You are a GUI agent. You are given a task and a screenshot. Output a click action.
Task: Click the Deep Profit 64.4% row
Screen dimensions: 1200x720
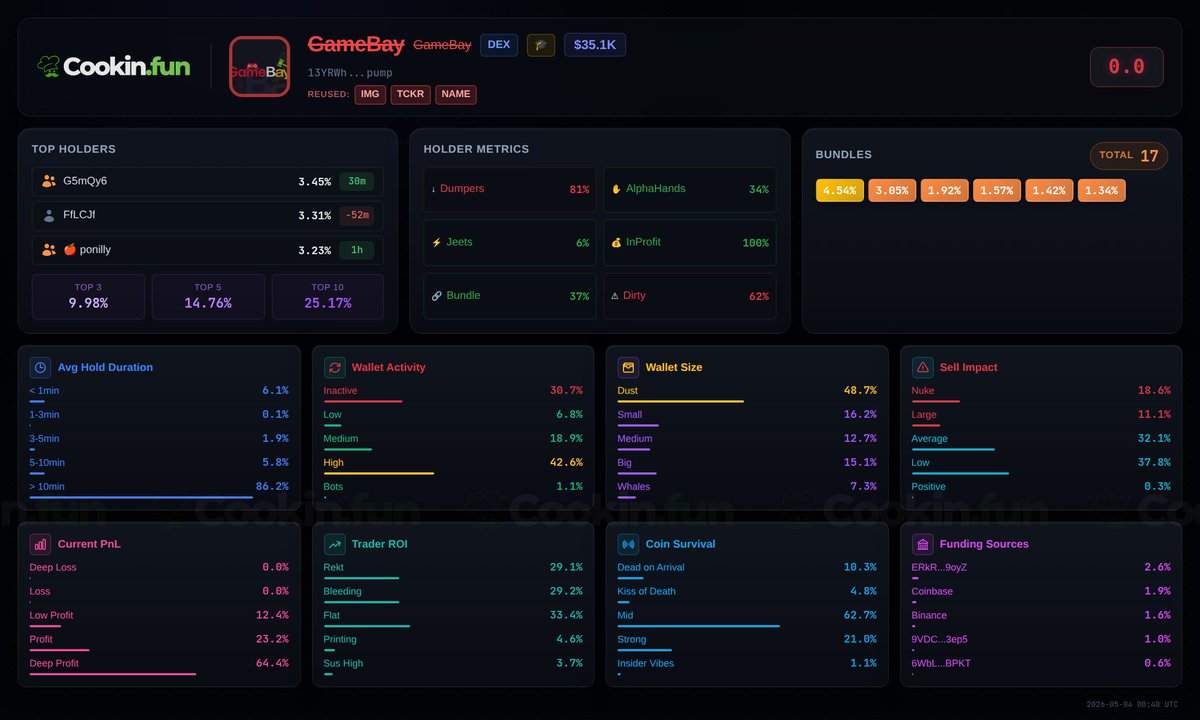click(159, 665)
